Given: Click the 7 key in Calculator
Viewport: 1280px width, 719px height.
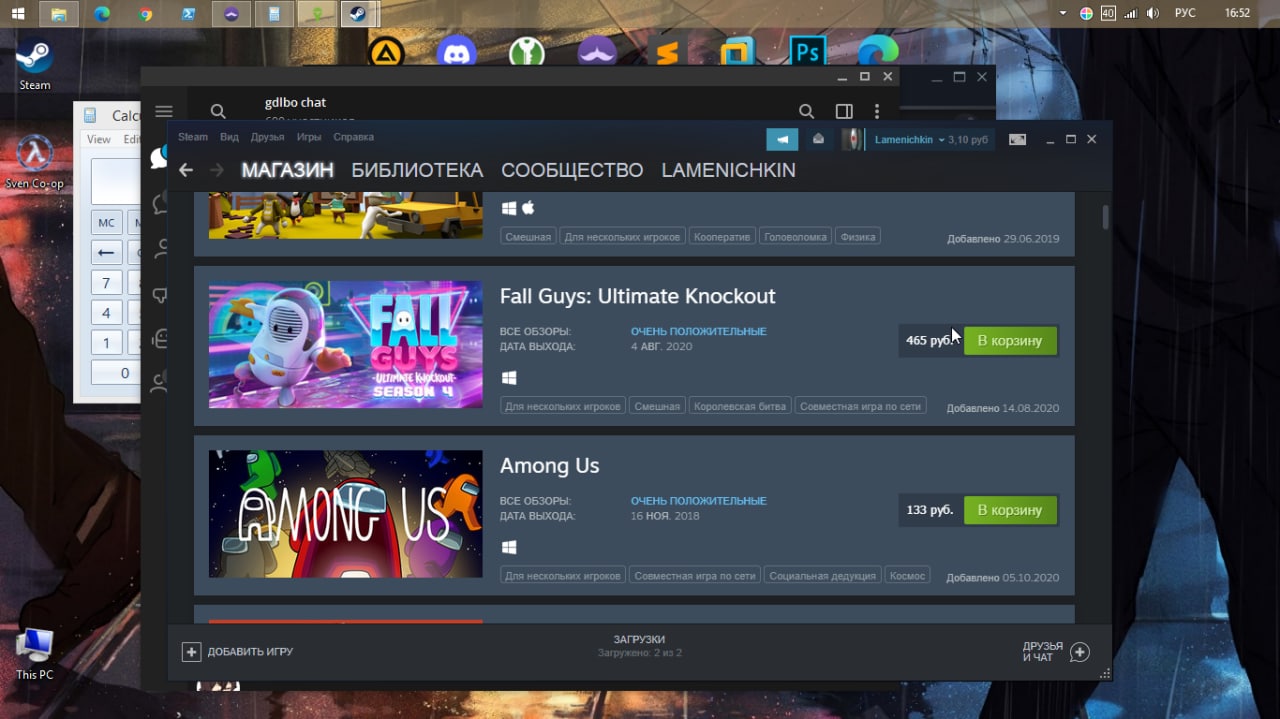Looking at the screenshot, I should (106, 283).
